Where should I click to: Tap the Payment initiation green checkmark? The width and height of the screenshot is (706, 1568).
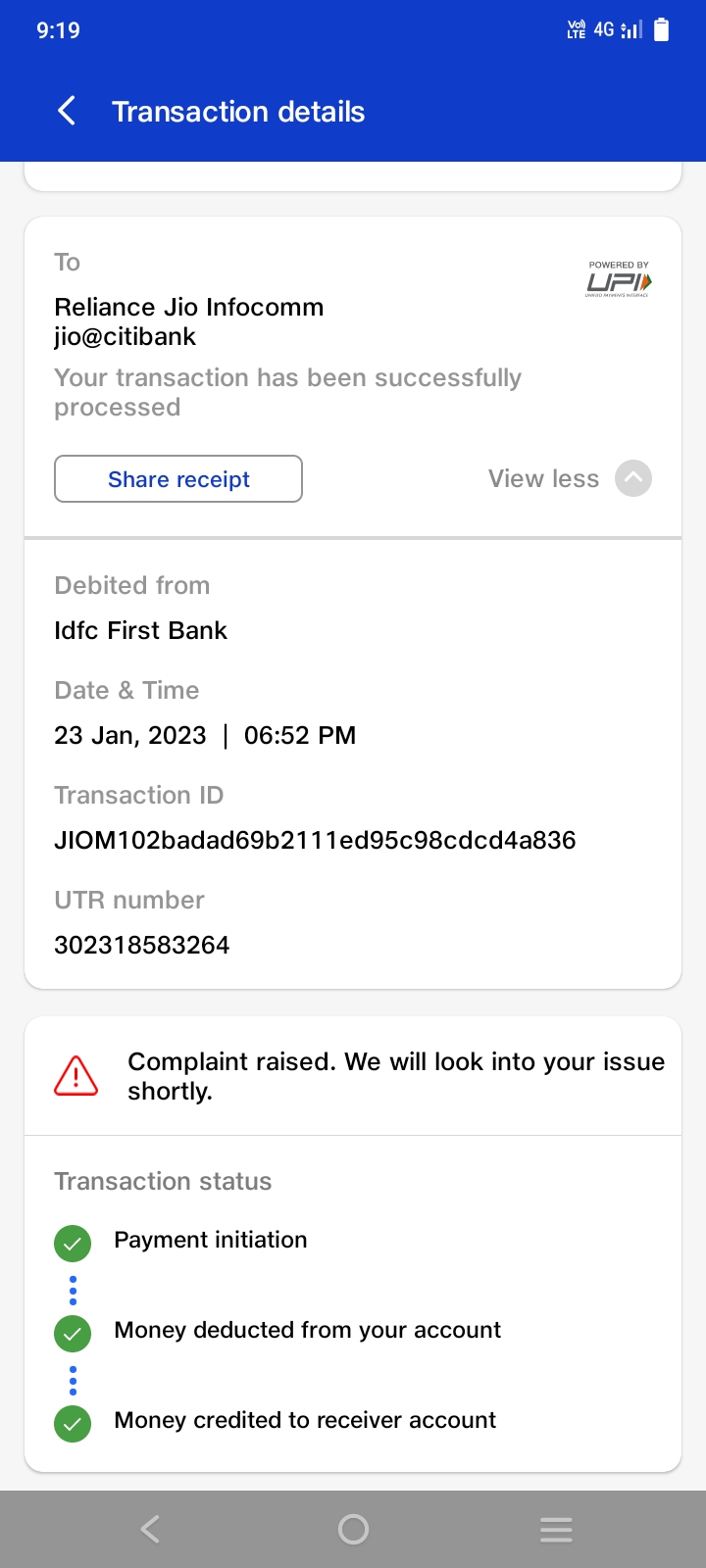73,1243
